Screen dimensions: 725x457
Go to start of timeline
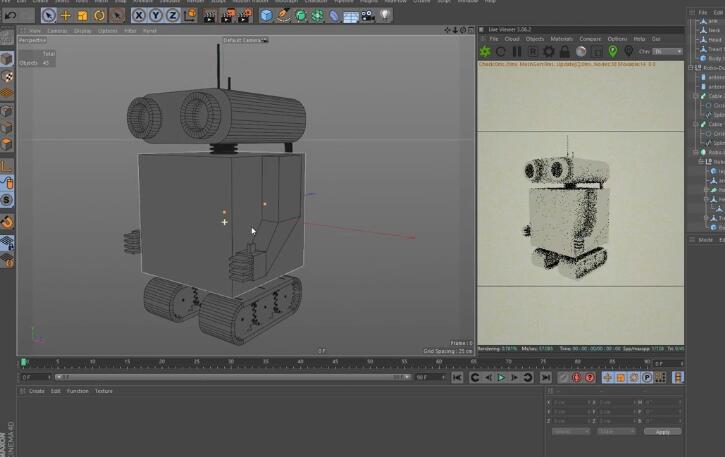click(457, 377)
